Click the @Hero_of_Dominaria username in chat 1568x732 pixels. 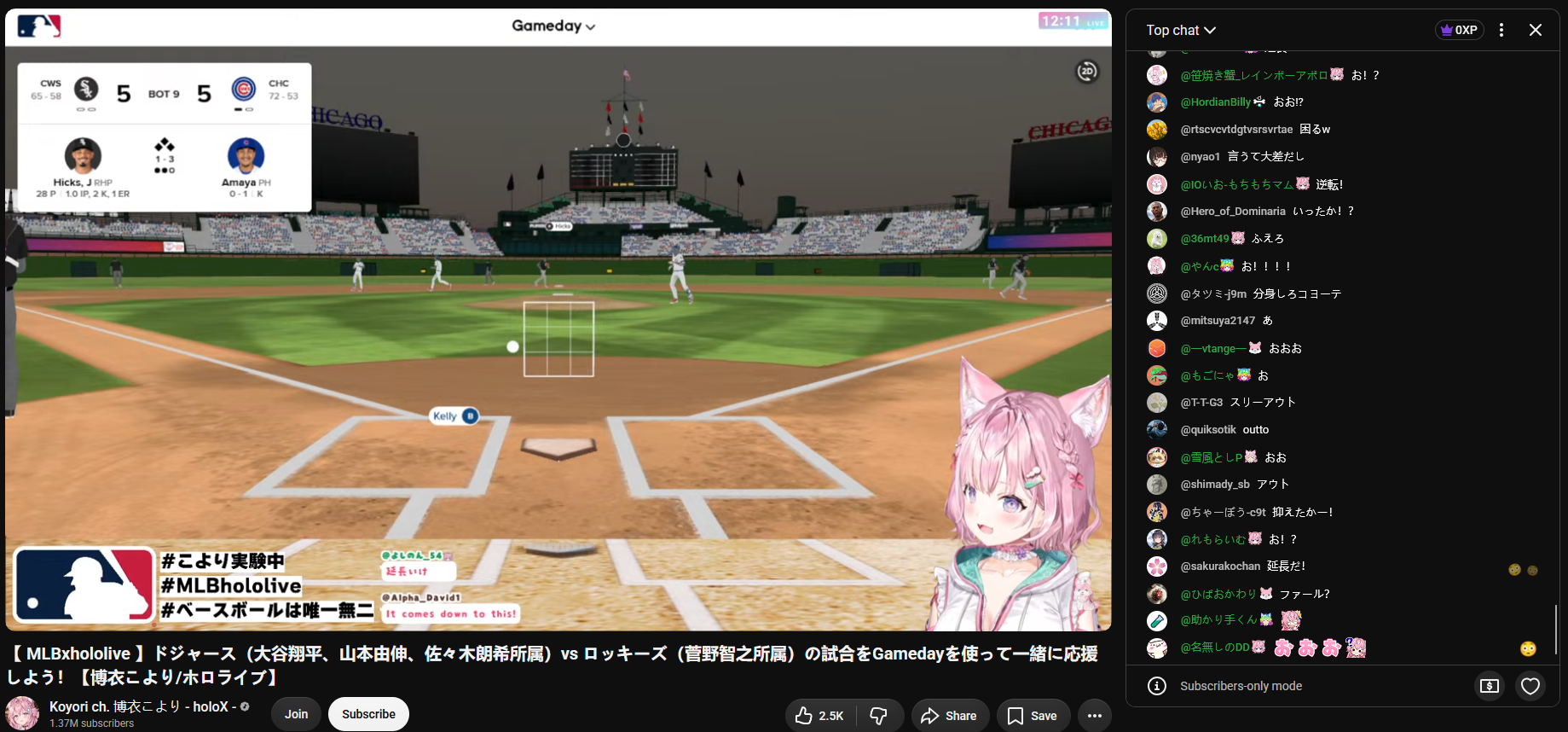pos(1233,212)
